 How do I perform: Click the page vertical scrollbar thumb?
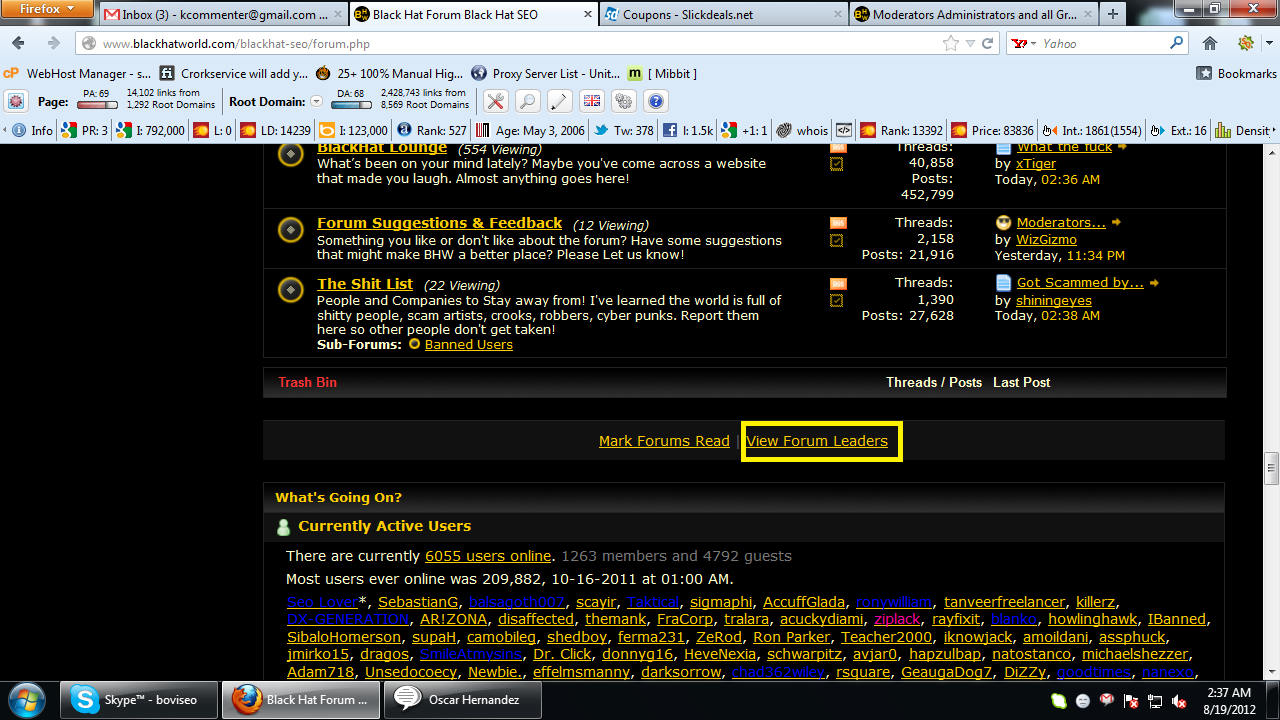[1271, 467]
